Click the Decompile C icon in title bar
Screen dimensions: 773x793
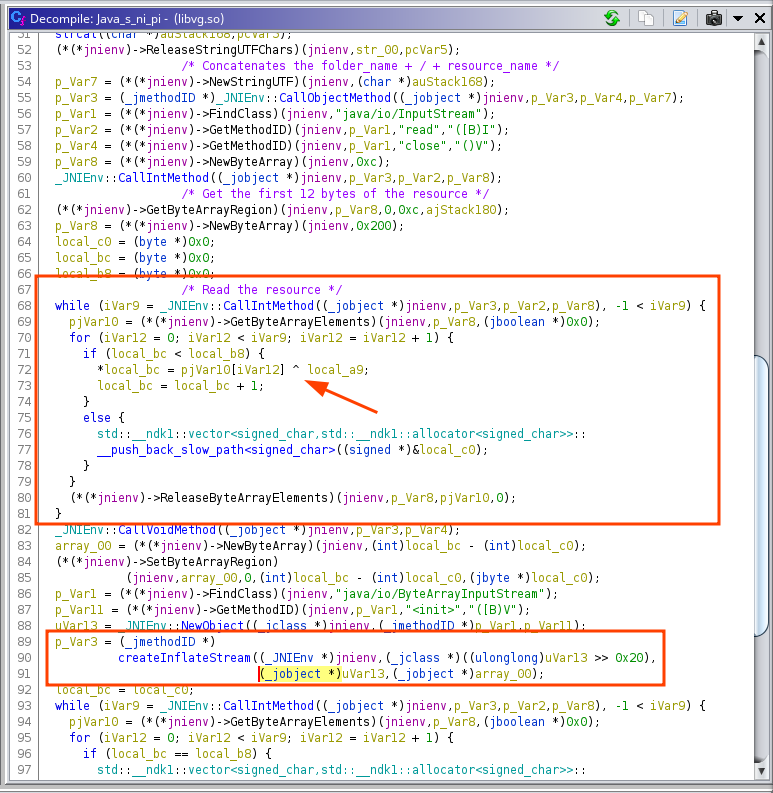coord(18,18)
